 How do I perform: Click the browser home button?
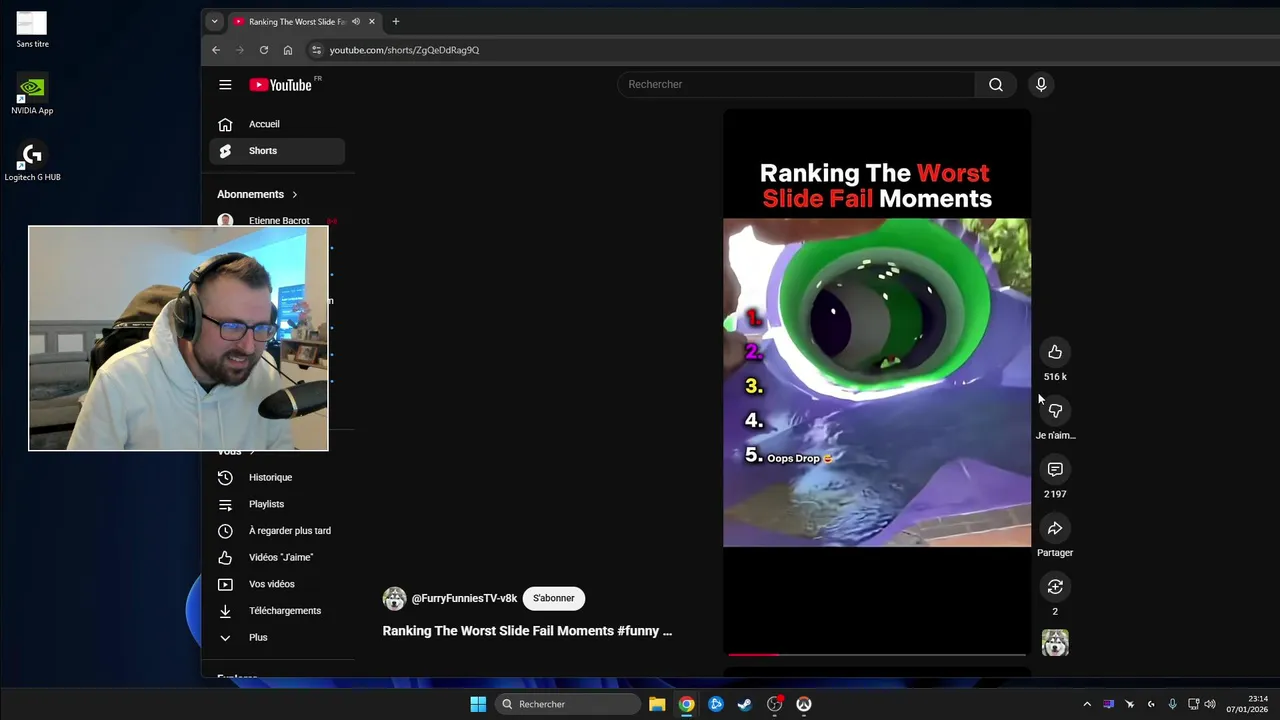pos(288,50)
